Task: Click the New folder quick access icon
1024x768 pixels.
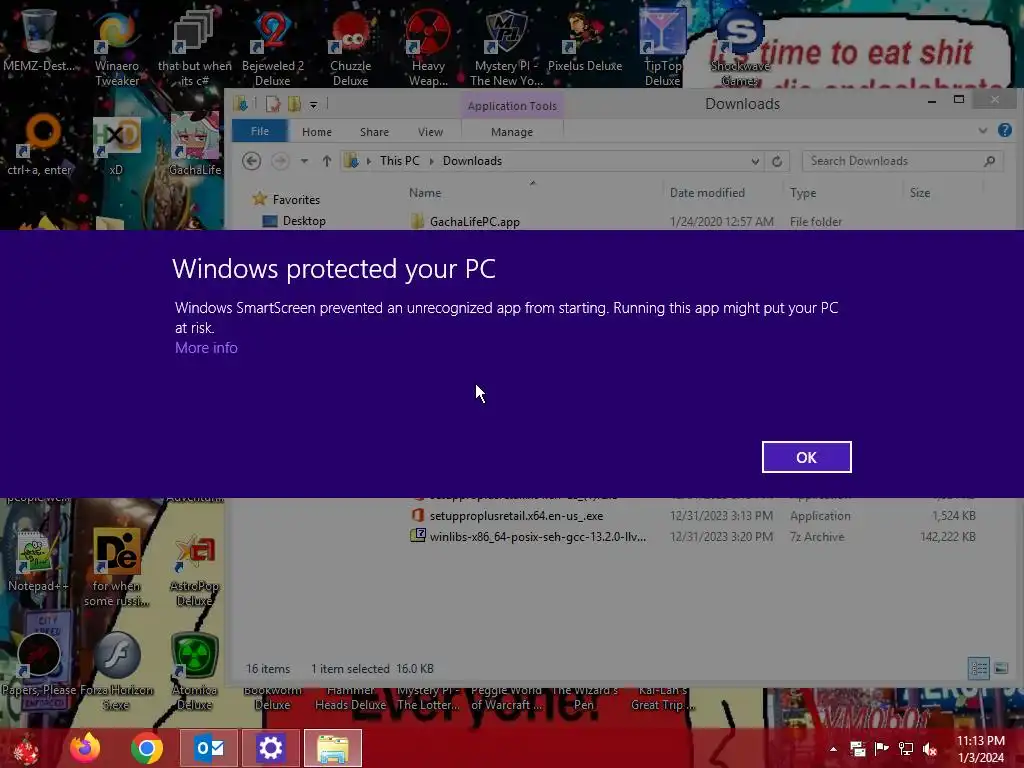Action: [295, 104]
